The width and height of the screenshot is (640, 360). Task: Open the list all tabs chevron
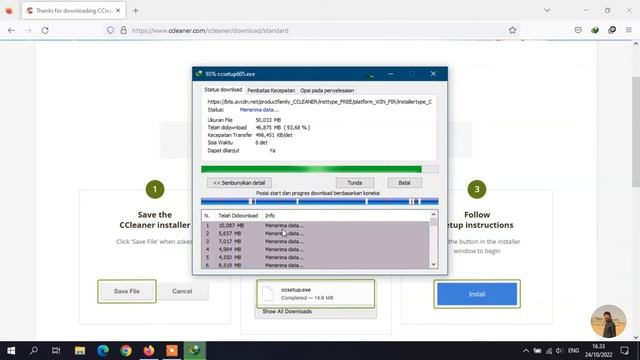pyautogui.click(x=547, y=11)
